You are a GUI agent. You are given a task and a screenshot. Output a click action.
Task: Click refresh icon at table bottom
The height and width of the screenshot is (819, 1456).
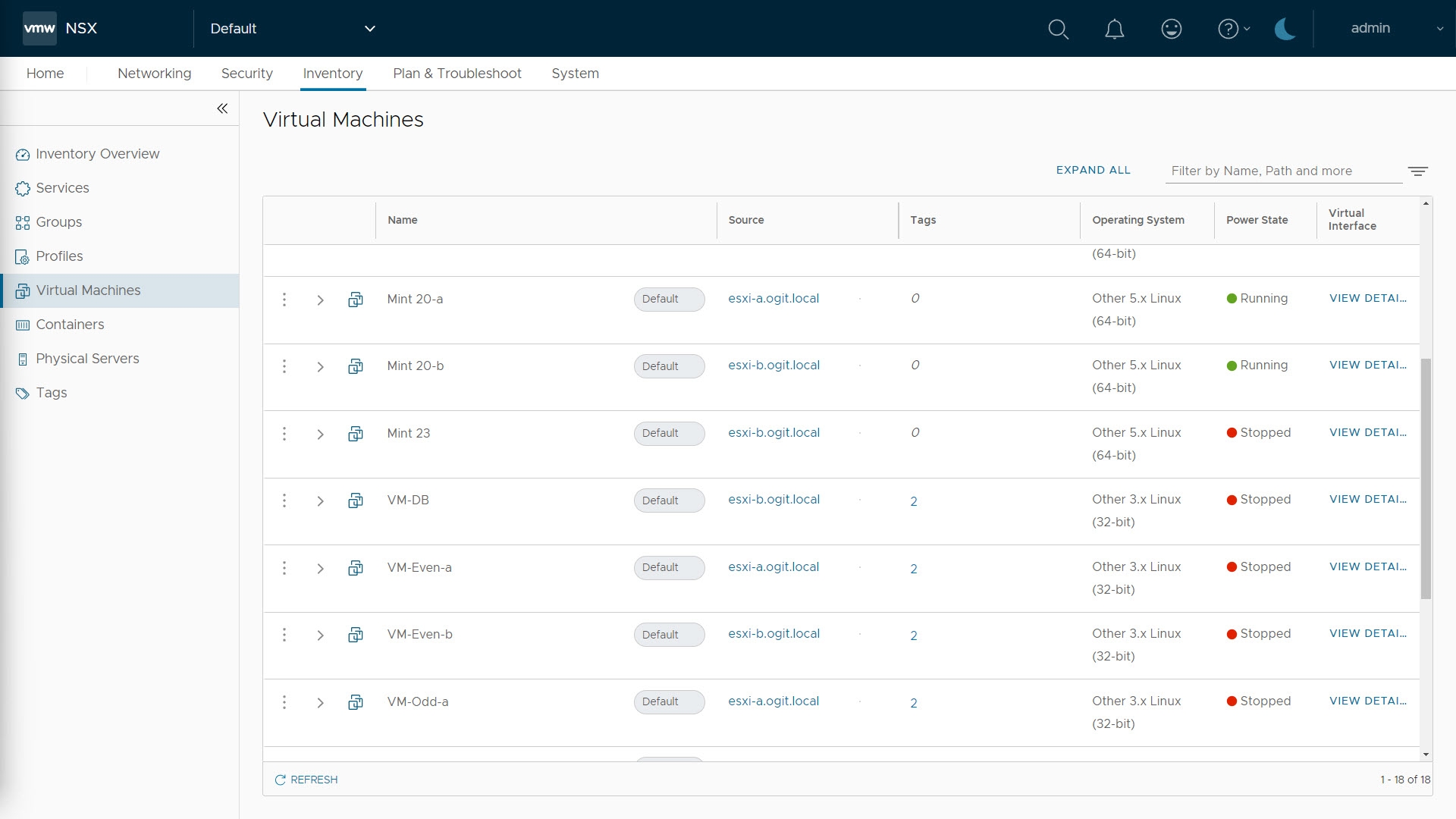click(281, 780)
